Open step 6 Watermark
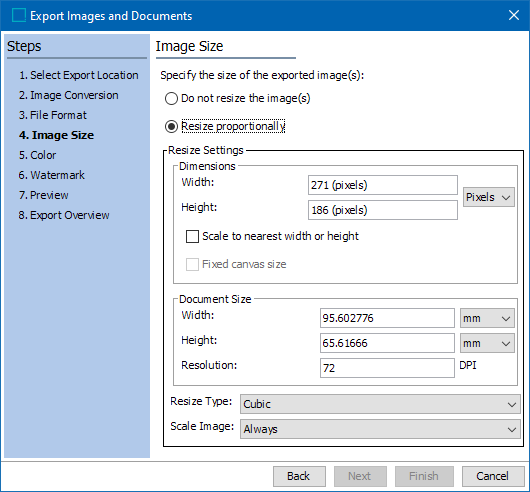The width and height of the screenshot is (530, 492). [x=52, y=175]
